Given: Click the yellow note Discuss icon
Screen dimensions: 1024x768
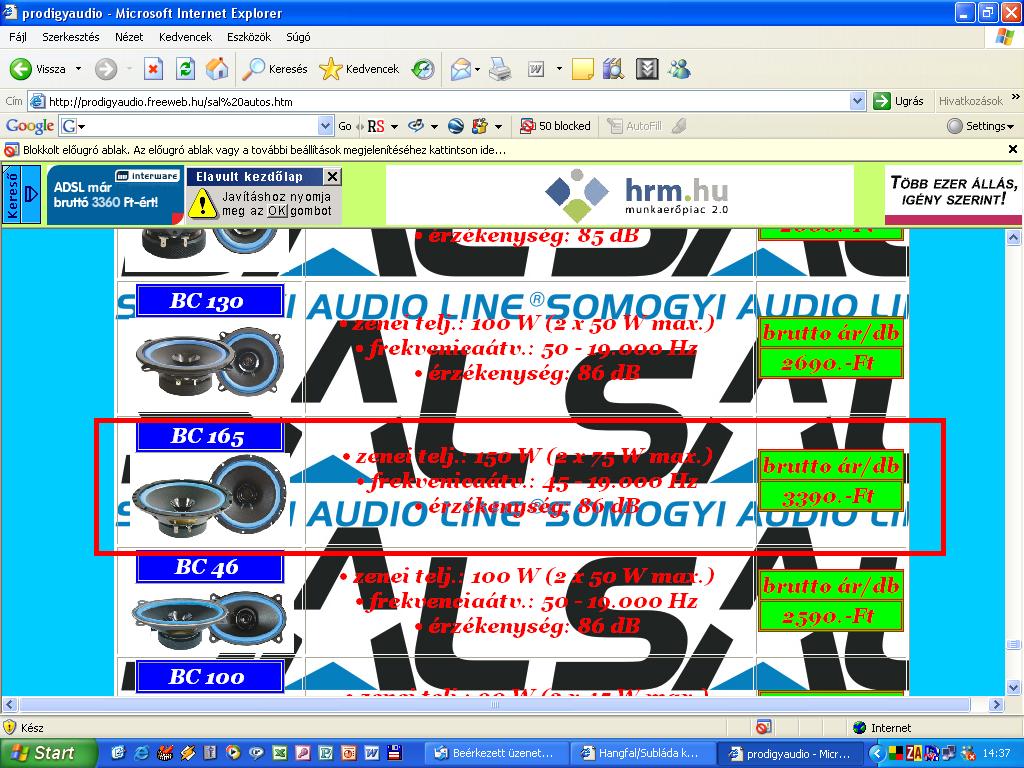Looking at the screenshot, I should (583, 69).
